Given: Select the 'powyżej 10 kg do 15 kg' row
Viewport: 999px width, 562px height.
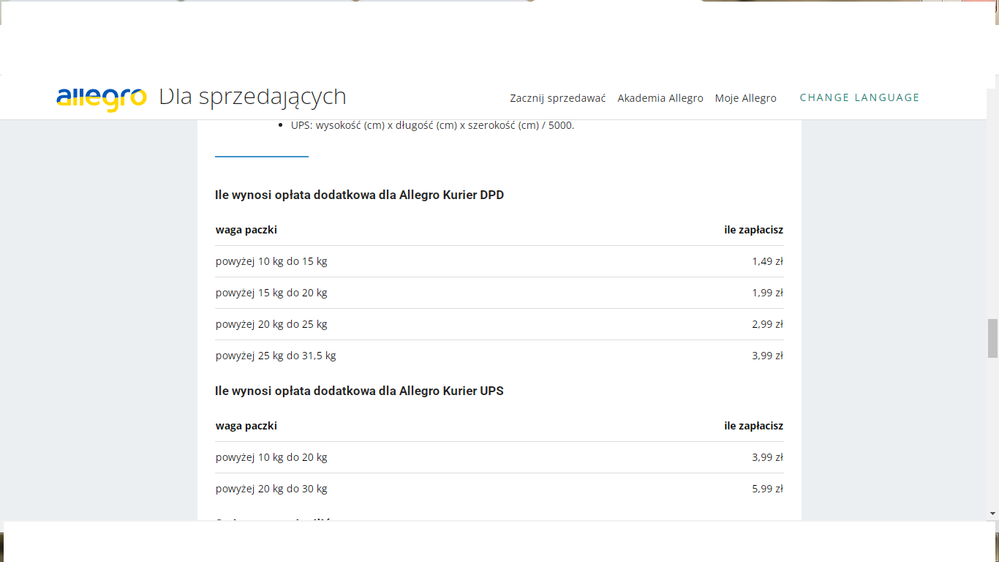Looking at the screenshot, I should (x=271, y=262).
